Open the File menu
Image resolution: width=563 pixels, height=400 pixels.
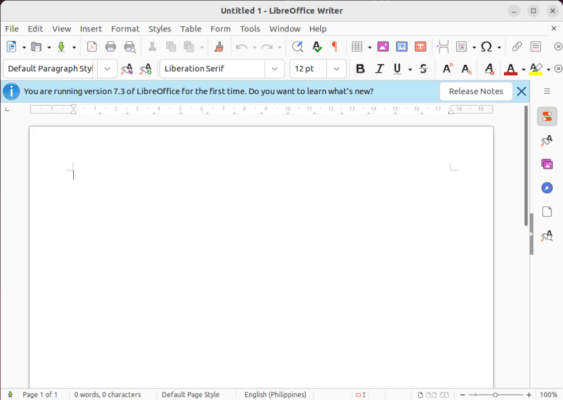[12, 29]
